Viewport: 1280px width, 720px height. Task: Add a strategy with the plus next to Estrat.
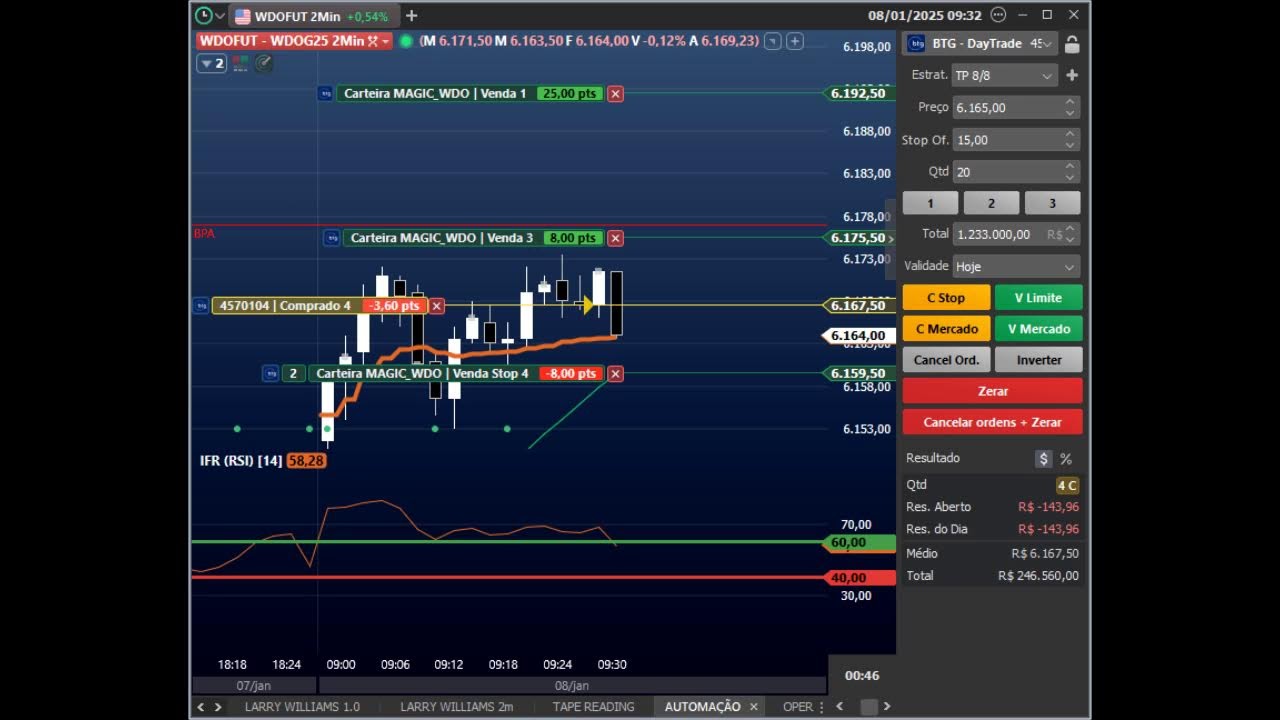(1072, 76)
